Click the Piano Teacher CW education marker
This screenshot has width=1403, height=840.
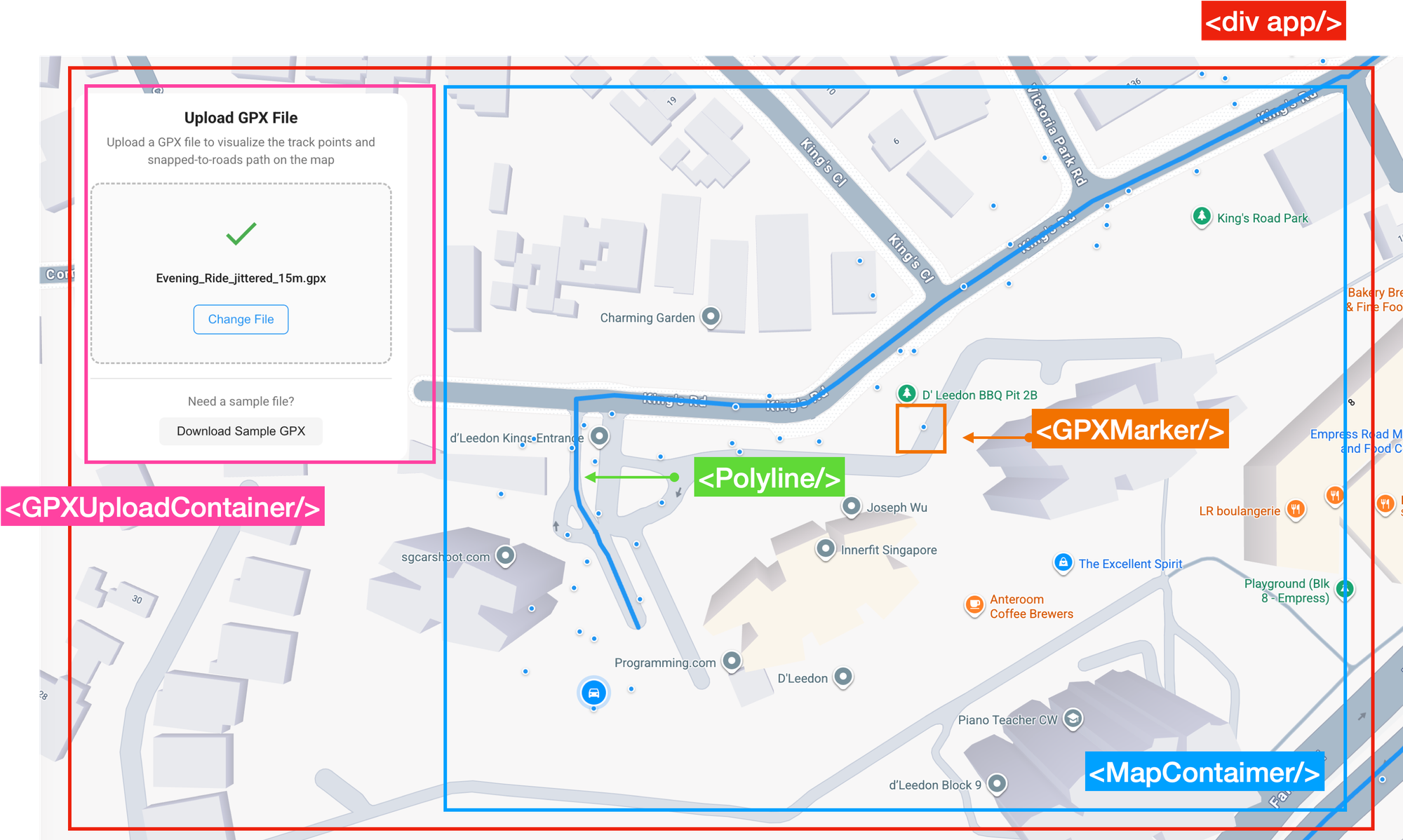point(1072,718)
